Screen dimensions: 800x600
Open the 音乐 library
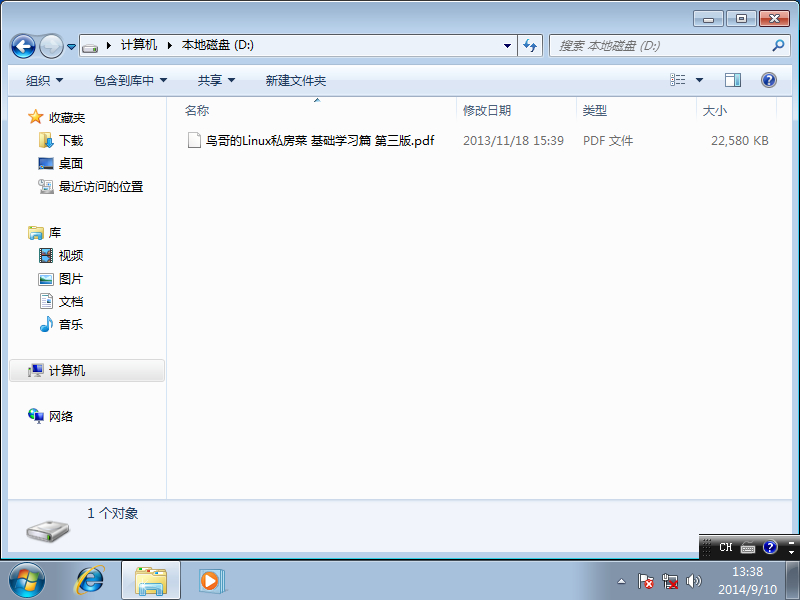(71, 324)
